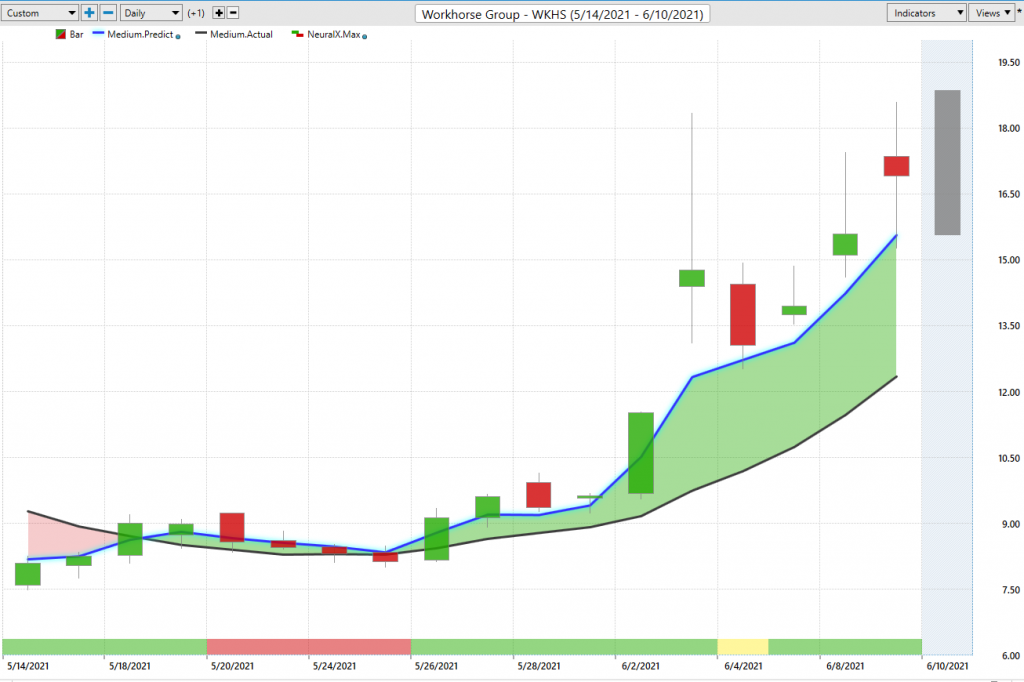The image size is (1024, 682).
Task: Click the blue plus zoom-in button
Action: click(x=89, y=13)
